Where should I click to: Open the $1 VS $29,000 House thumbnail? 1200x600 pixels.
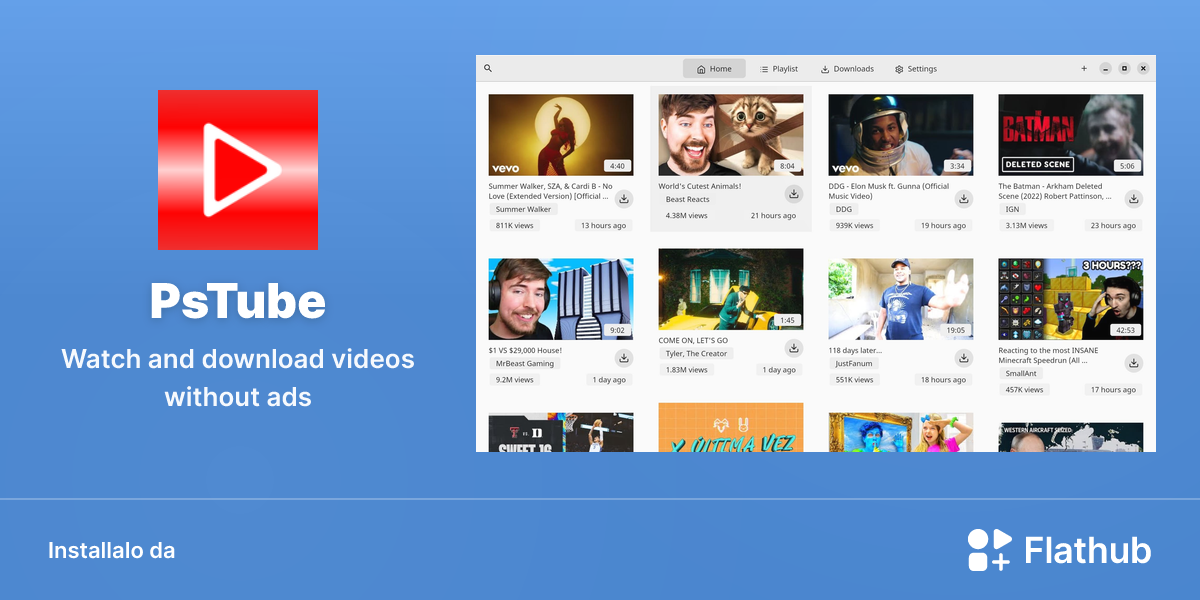click(x=561, y=299)
